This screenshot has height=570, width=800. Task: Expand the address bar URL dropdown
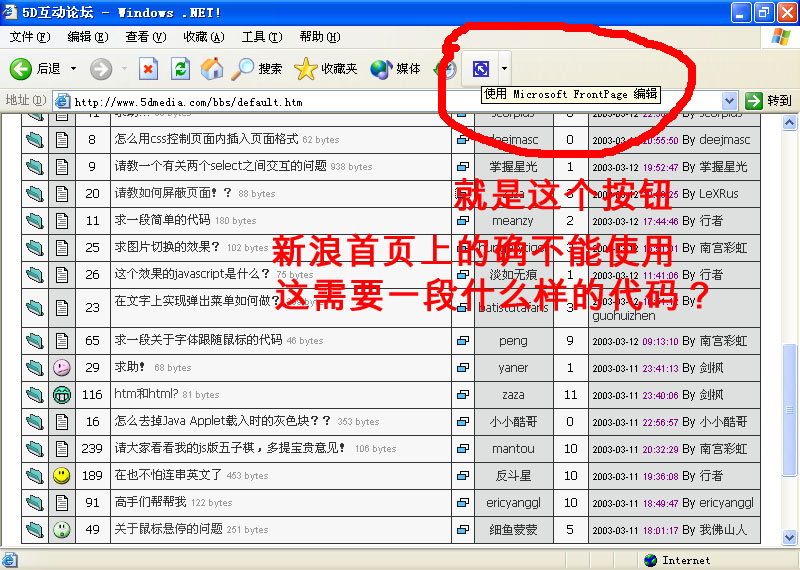pos(730,101)
